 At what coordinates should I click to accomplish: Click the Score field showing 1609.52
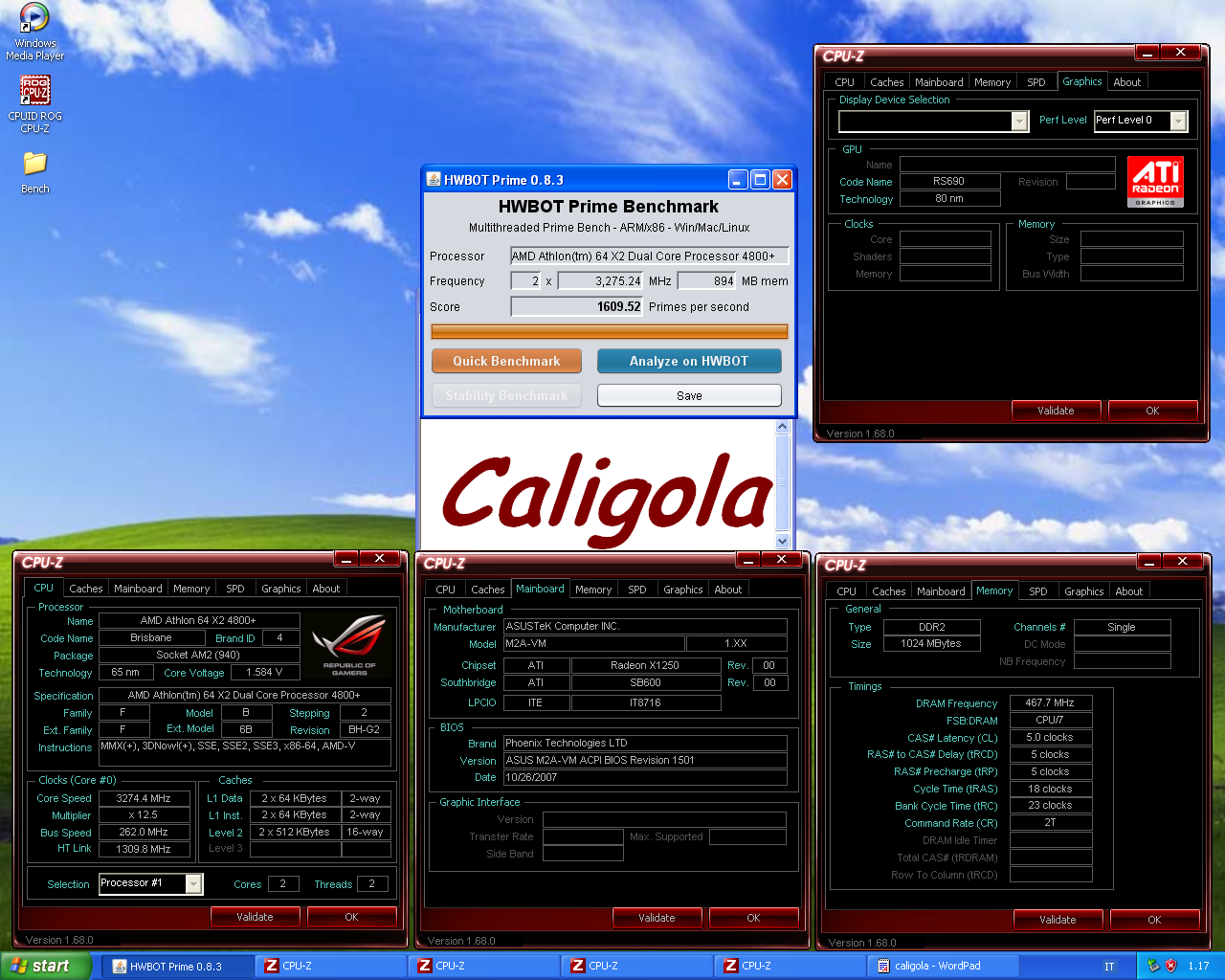577,306
